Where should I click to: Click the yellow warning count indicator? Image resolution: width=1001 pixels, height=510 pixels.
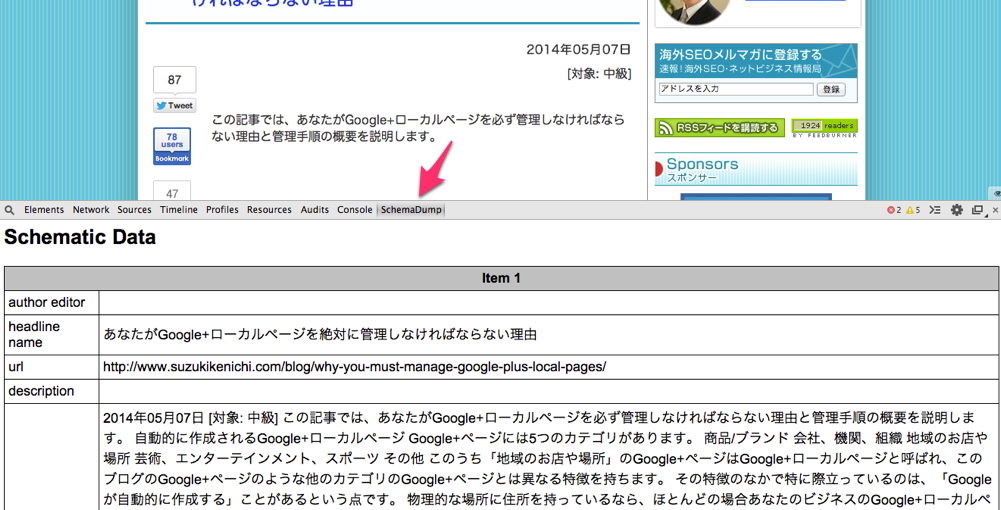click(913, 209)
